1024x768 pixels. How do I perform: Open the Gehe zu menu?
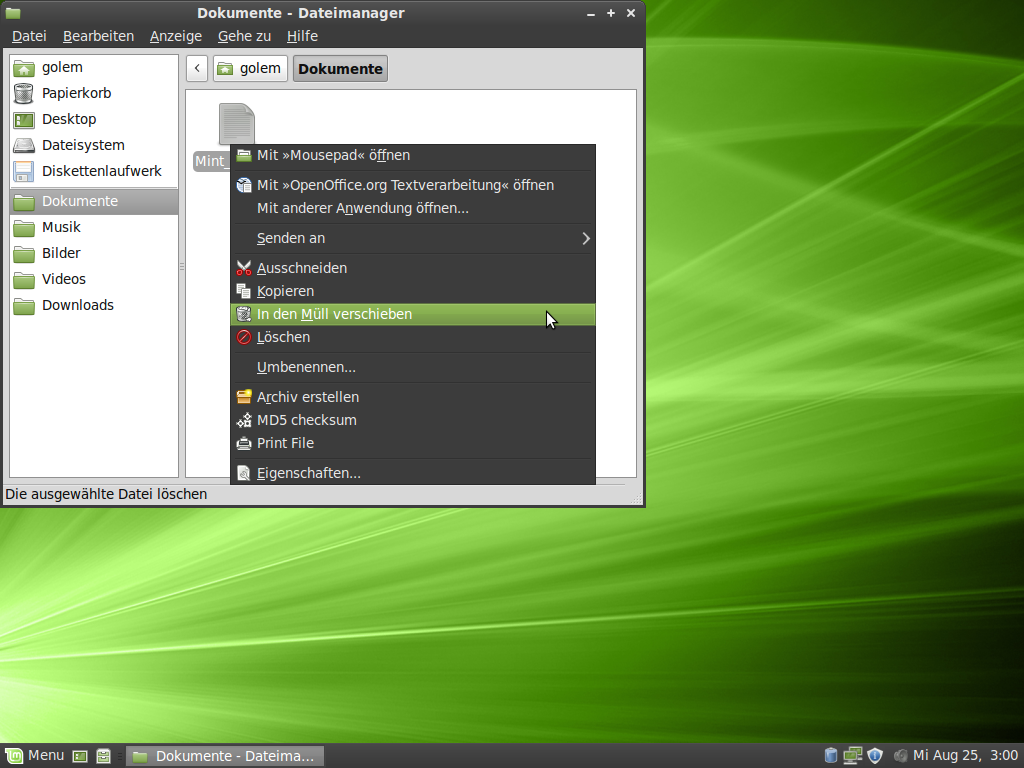244,36
